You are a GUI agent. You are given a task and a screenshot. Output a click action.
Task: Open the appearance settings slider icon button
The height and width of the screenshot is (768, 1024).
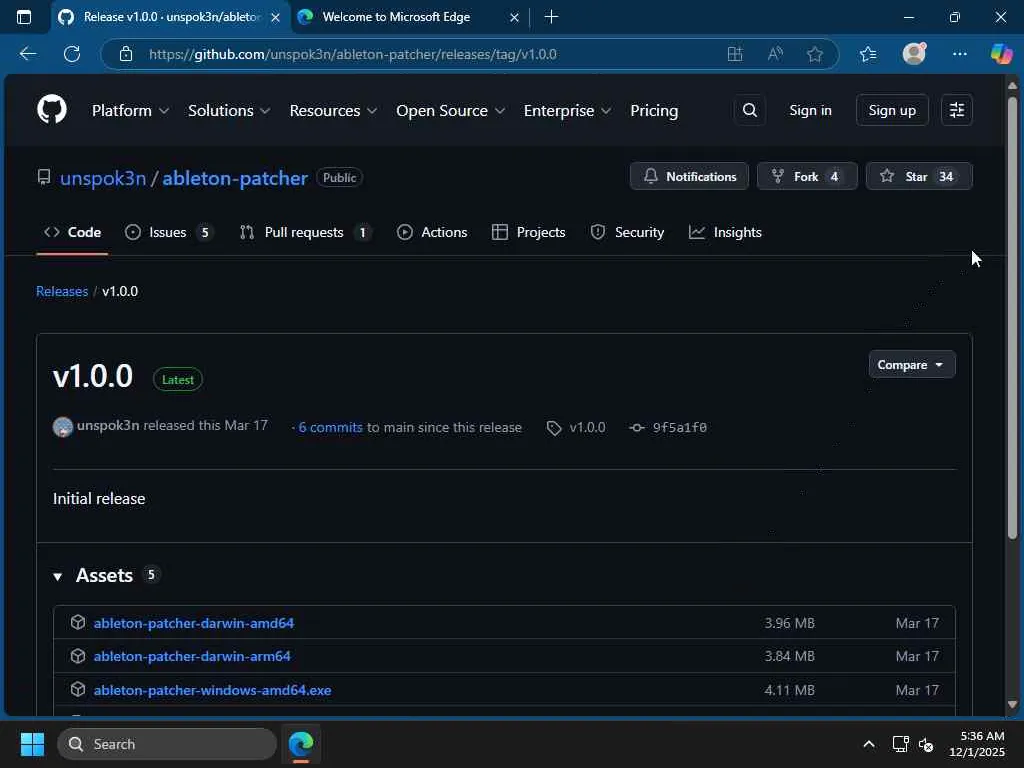(x=957, y=110)
